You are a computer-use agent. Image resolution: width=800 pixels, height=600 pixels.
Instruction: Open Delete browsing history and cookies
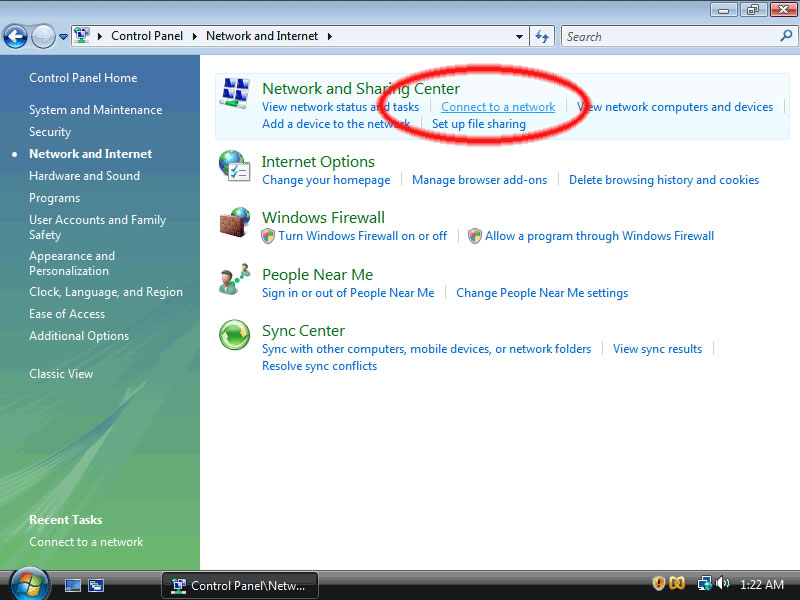663,180
